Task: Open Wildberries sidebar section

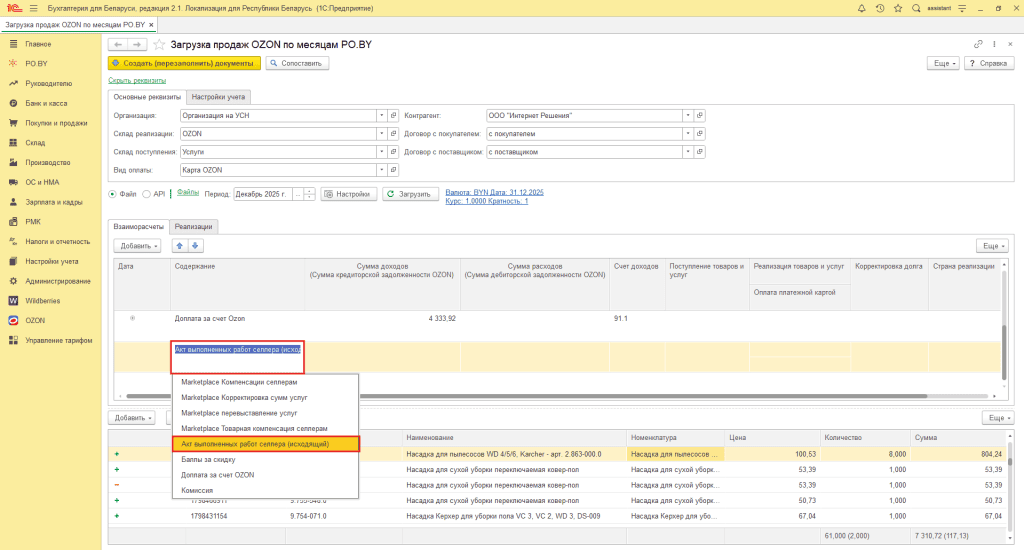Action: tap(42, 300)
